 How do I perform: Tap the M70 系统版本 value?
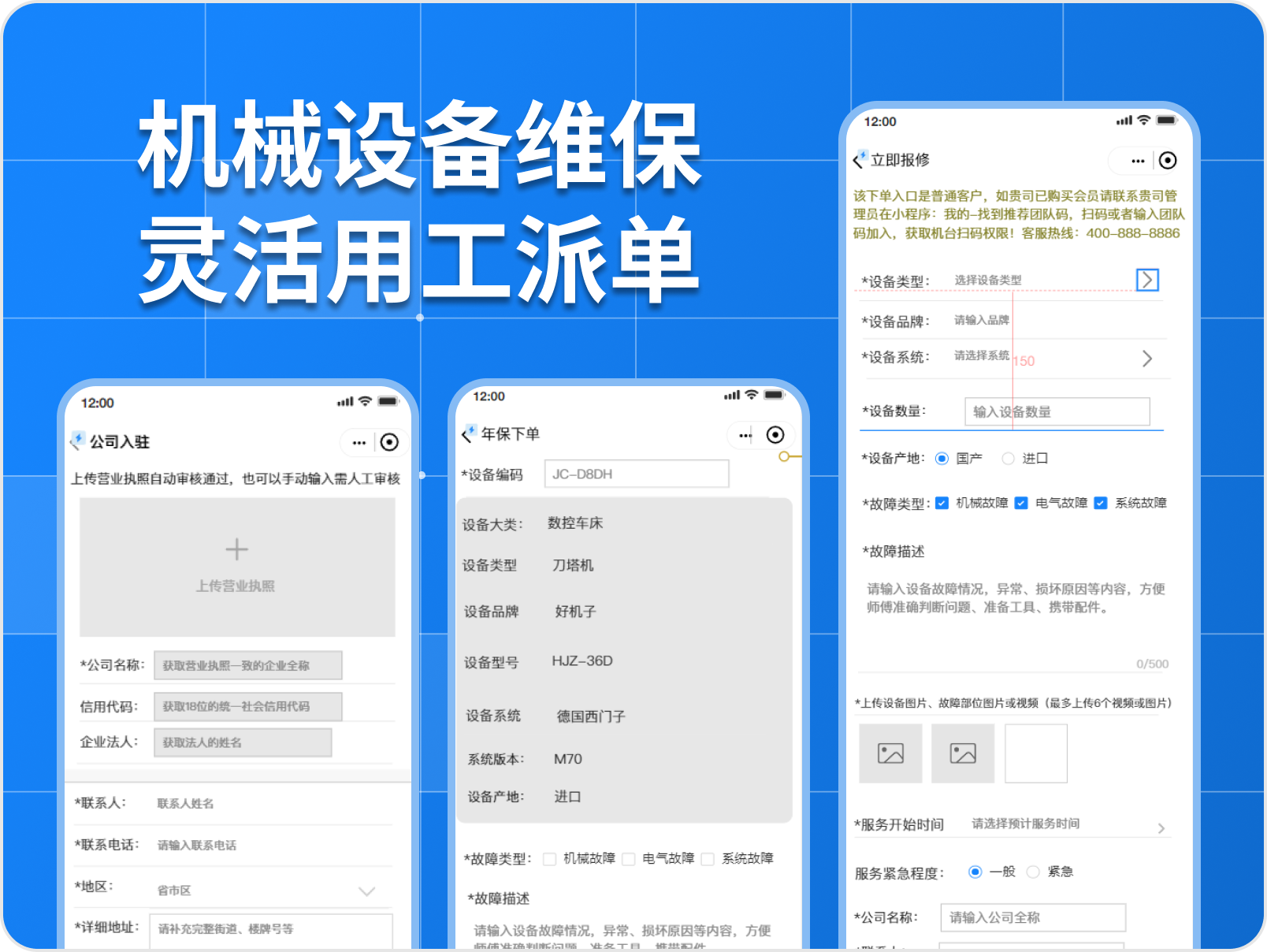coord(568,759)
